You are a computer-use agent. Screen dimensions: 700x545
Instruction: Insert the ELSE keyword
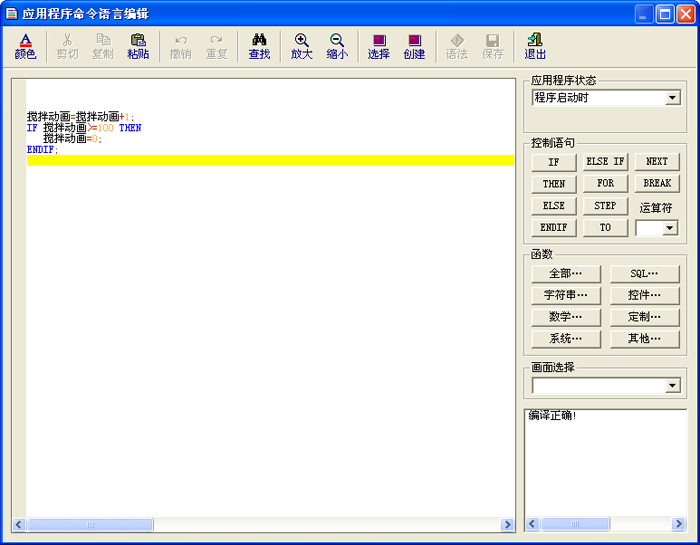pos(554,206)
